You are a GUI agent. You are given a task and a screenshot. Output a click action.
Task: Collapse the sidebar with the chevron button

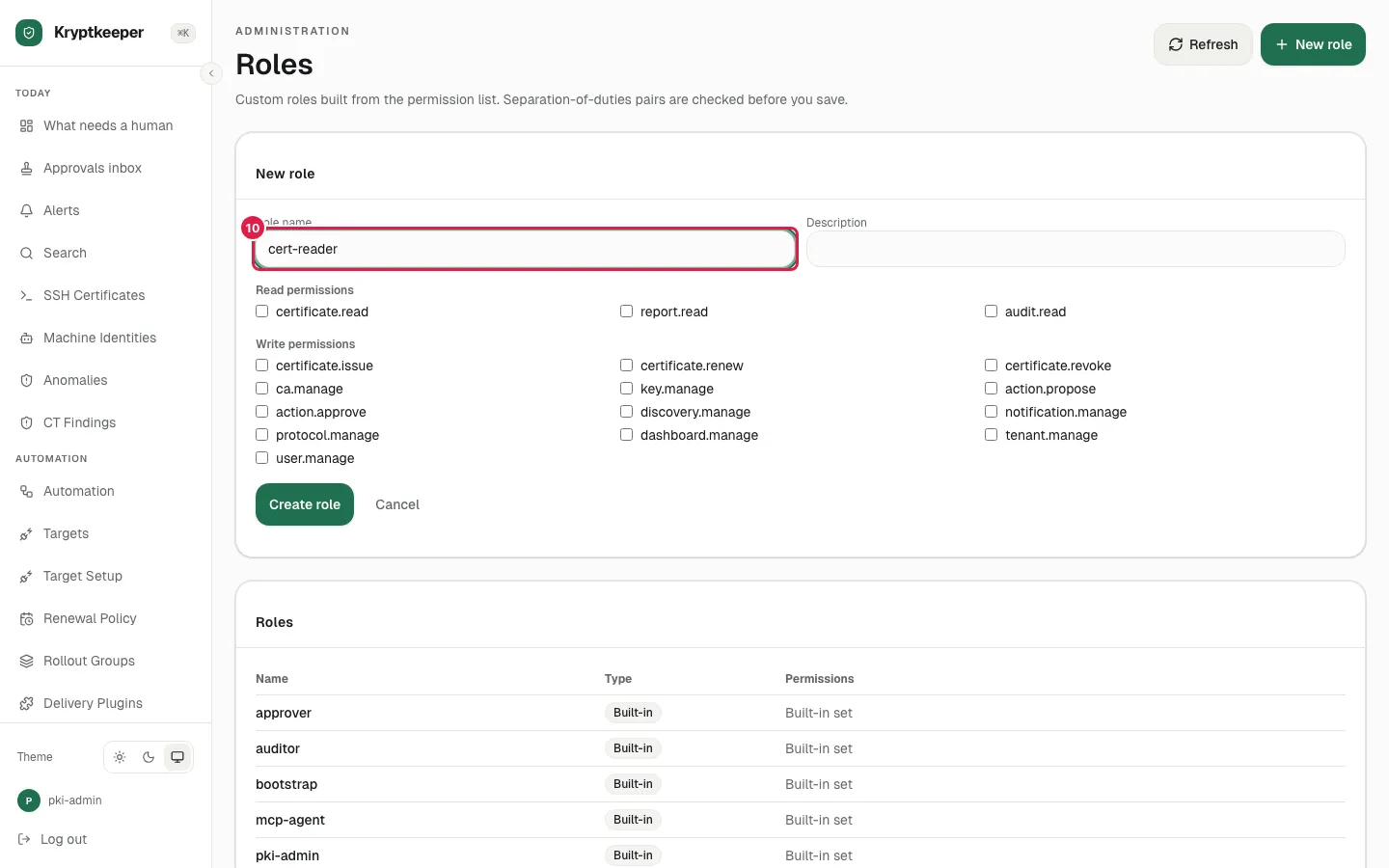pyautogui.click(x=211, y=73)
